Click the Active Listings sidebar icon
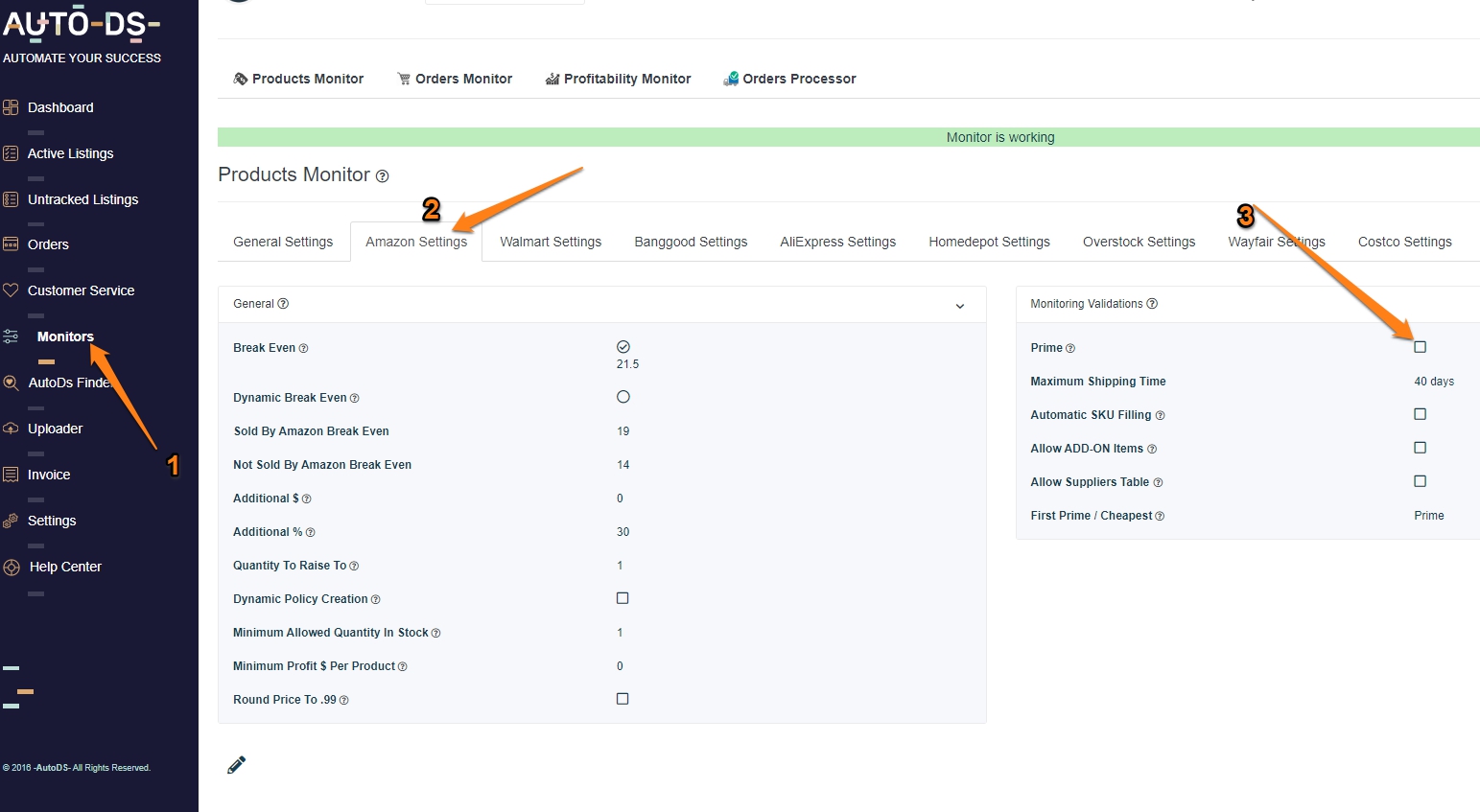Screen dimensions: 1480x812 click(11, 153)
